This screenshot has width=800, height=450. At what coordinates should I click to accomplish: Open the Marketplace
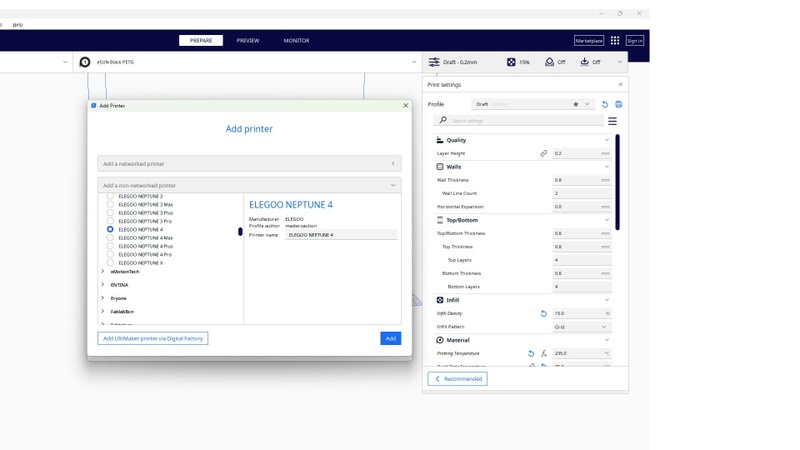589,40
